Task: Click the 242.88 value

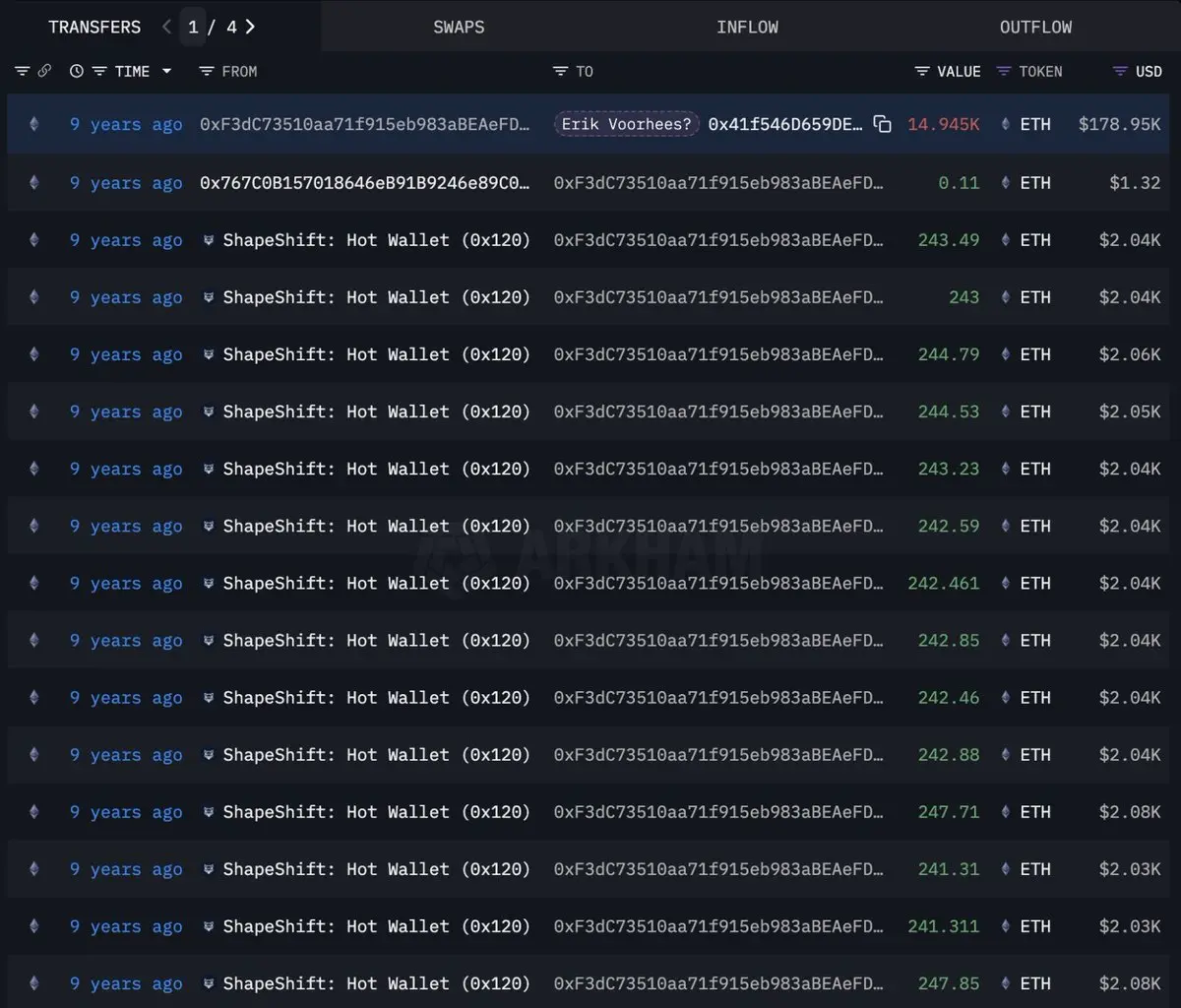Action: point(949,755)
